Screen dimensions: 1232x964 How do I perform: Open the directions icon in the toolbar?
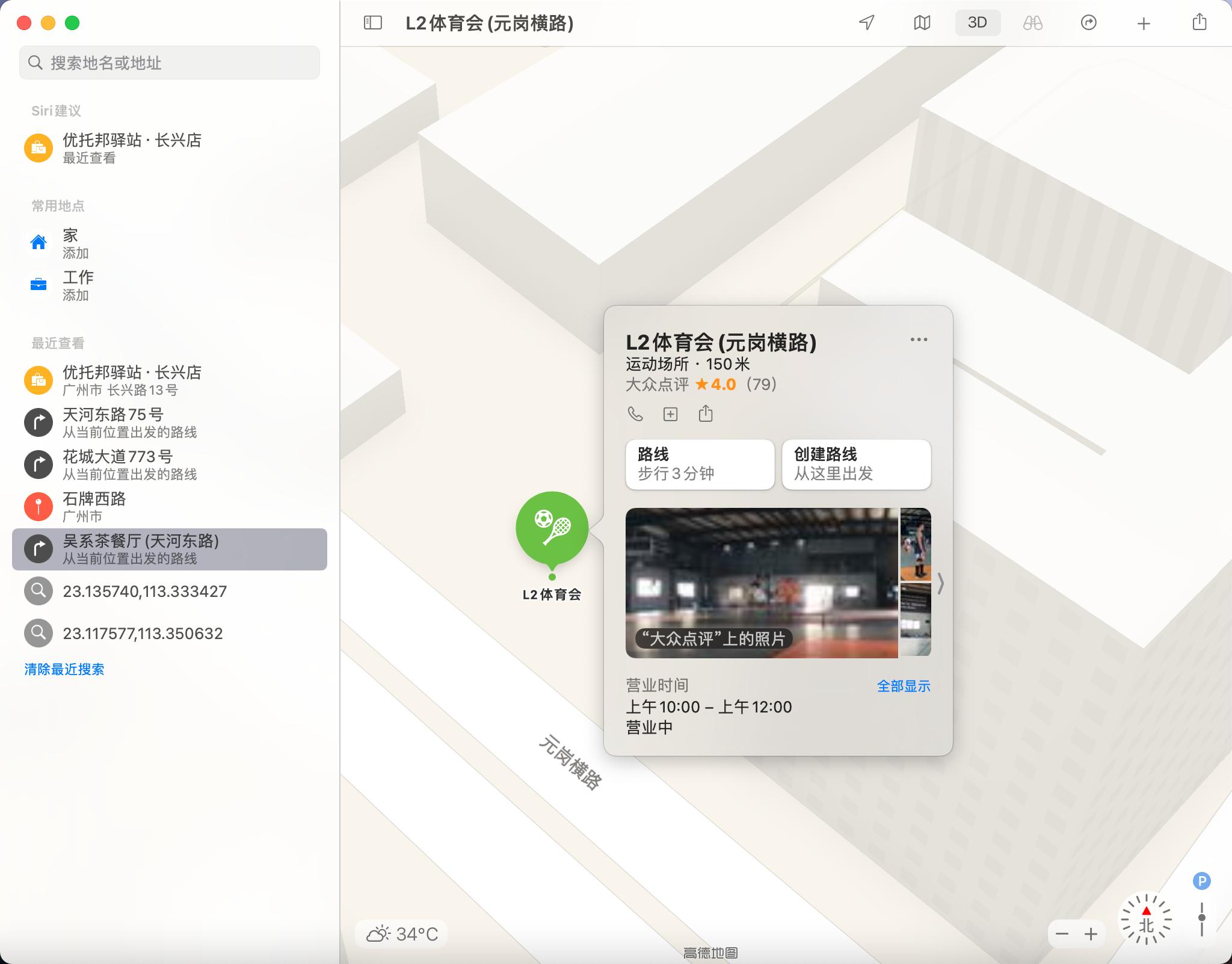coord(1089,23)
